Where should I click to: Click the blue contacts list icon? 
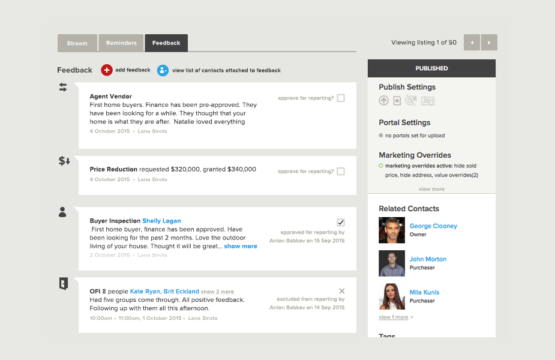point(163,70)
